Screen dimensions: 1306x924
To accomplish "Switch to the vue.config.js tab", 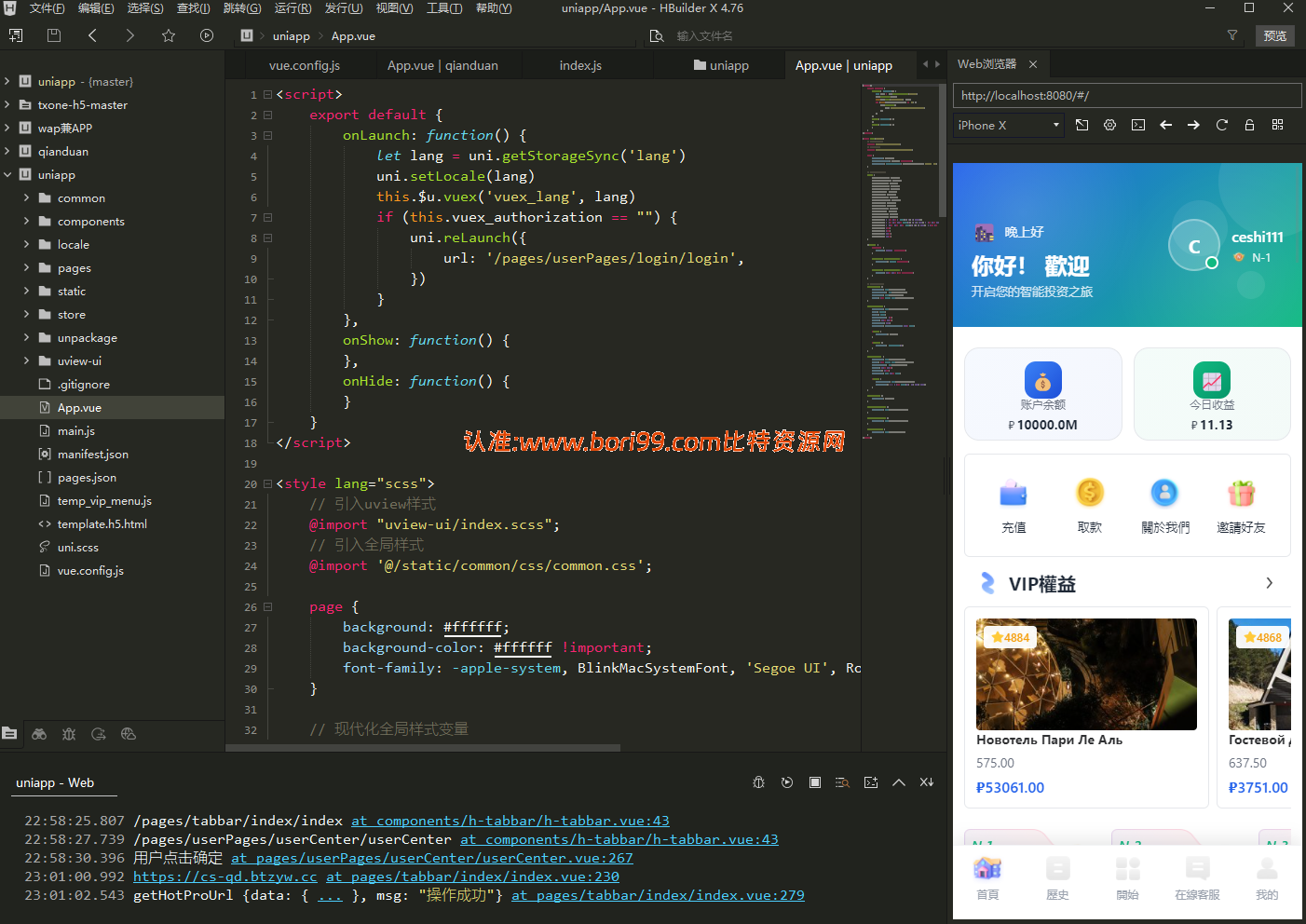I will 305,65.
